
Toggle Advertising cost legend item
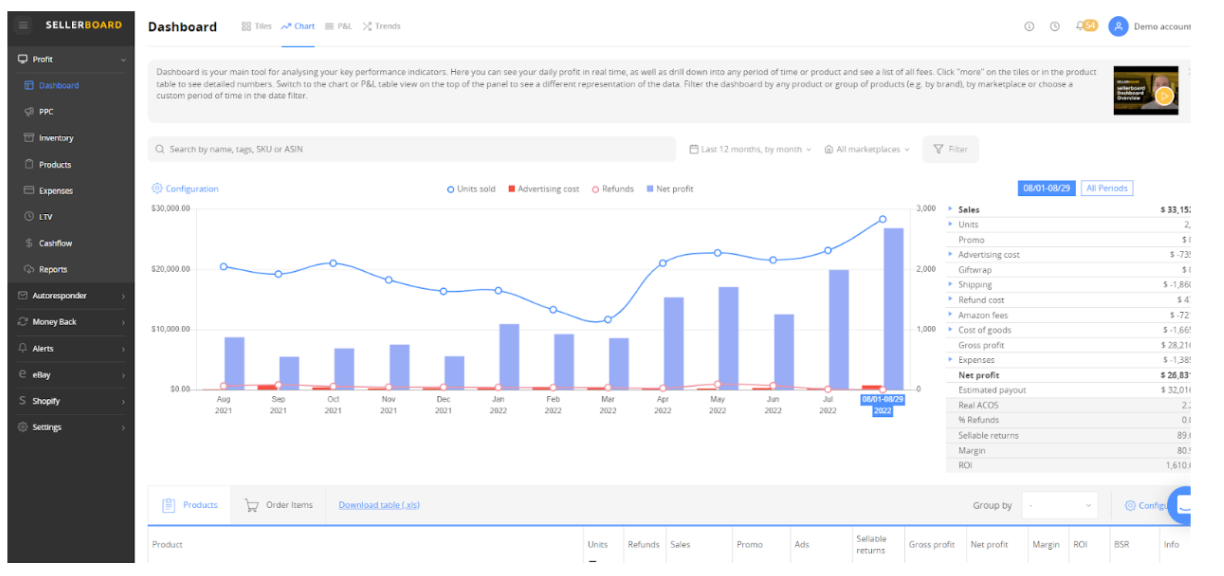click(543, 189)
